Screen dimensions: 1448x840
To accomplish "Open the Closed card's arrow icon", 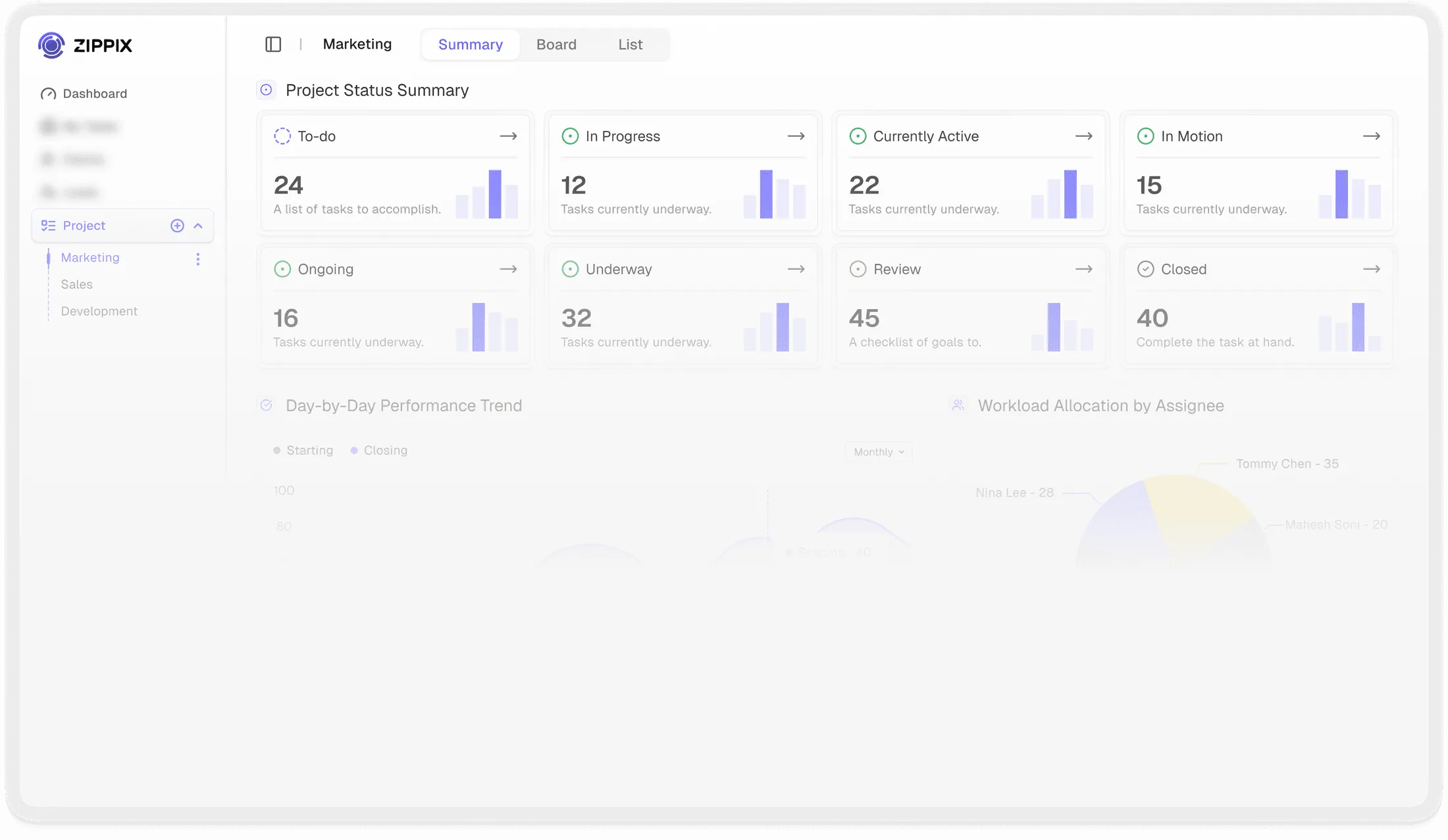I will click(1372, 268).
